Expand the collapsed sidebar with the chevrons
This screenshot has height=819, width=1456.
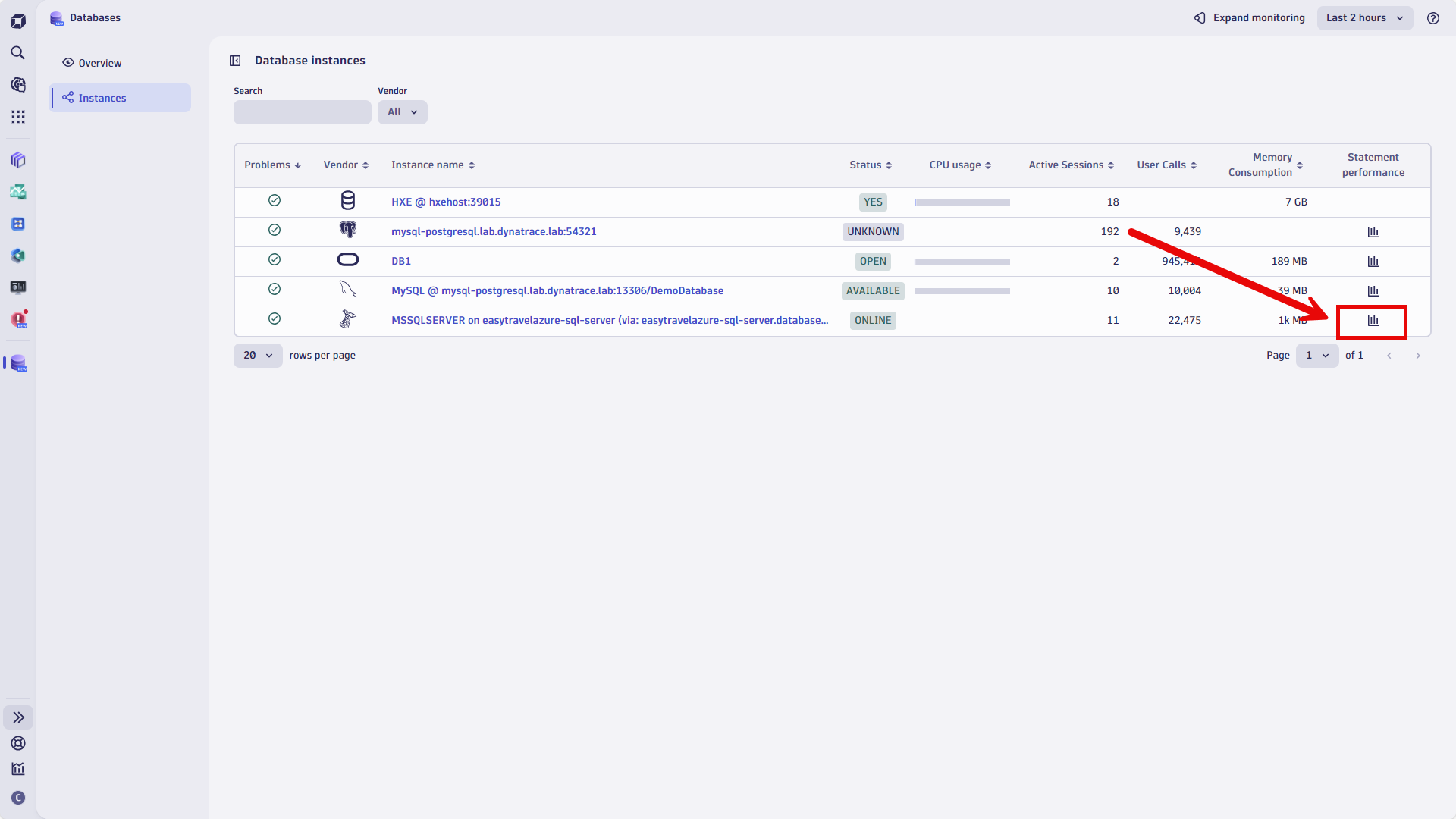pyautogui.click(x=18, y=717)
